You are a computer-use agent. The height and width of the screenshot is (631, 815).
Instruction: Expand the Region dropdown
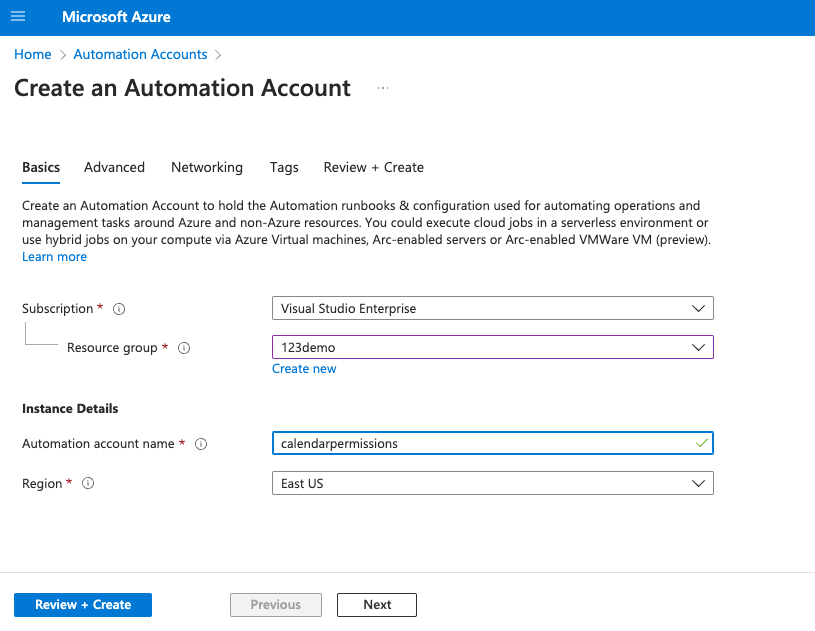click(492, 483)
